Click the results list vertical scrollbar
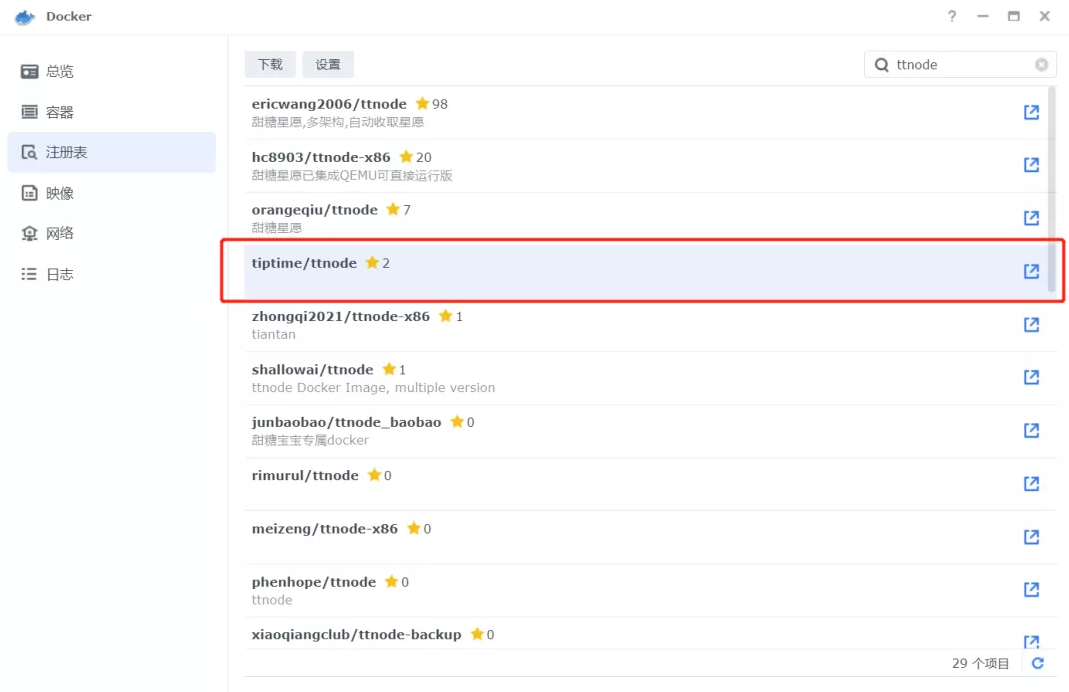 (x=1051, y=190)
